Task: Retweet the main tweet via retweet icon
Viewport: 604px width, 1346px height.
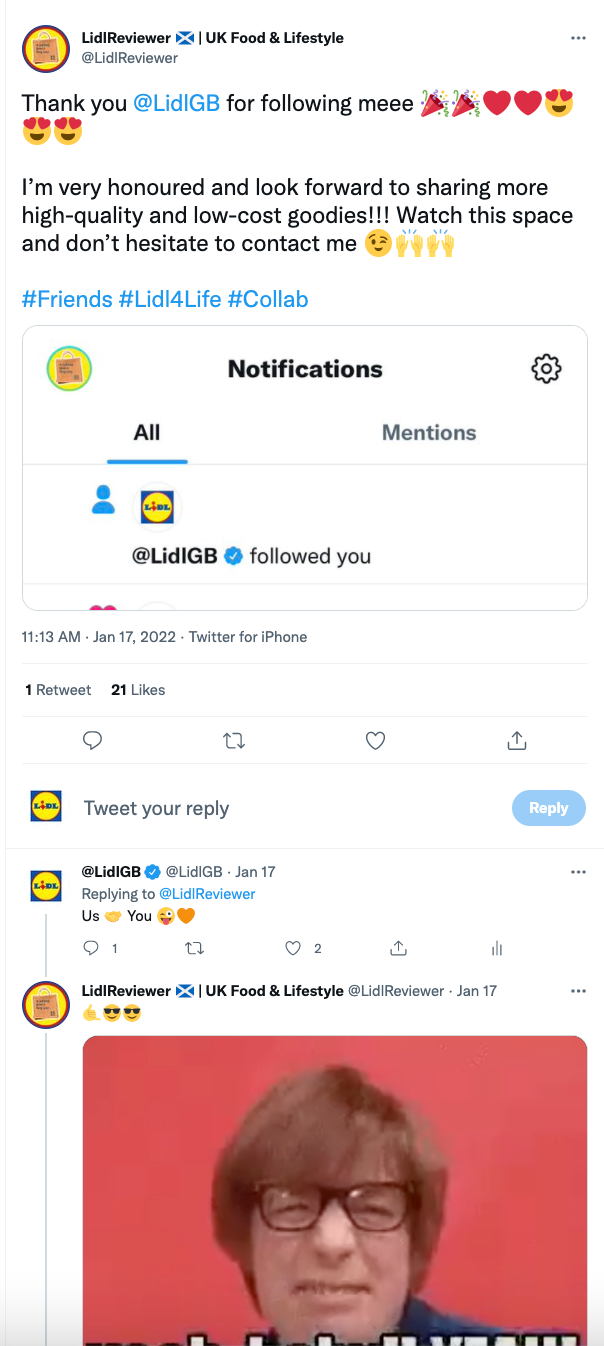Action: click(x=234, y=741)
